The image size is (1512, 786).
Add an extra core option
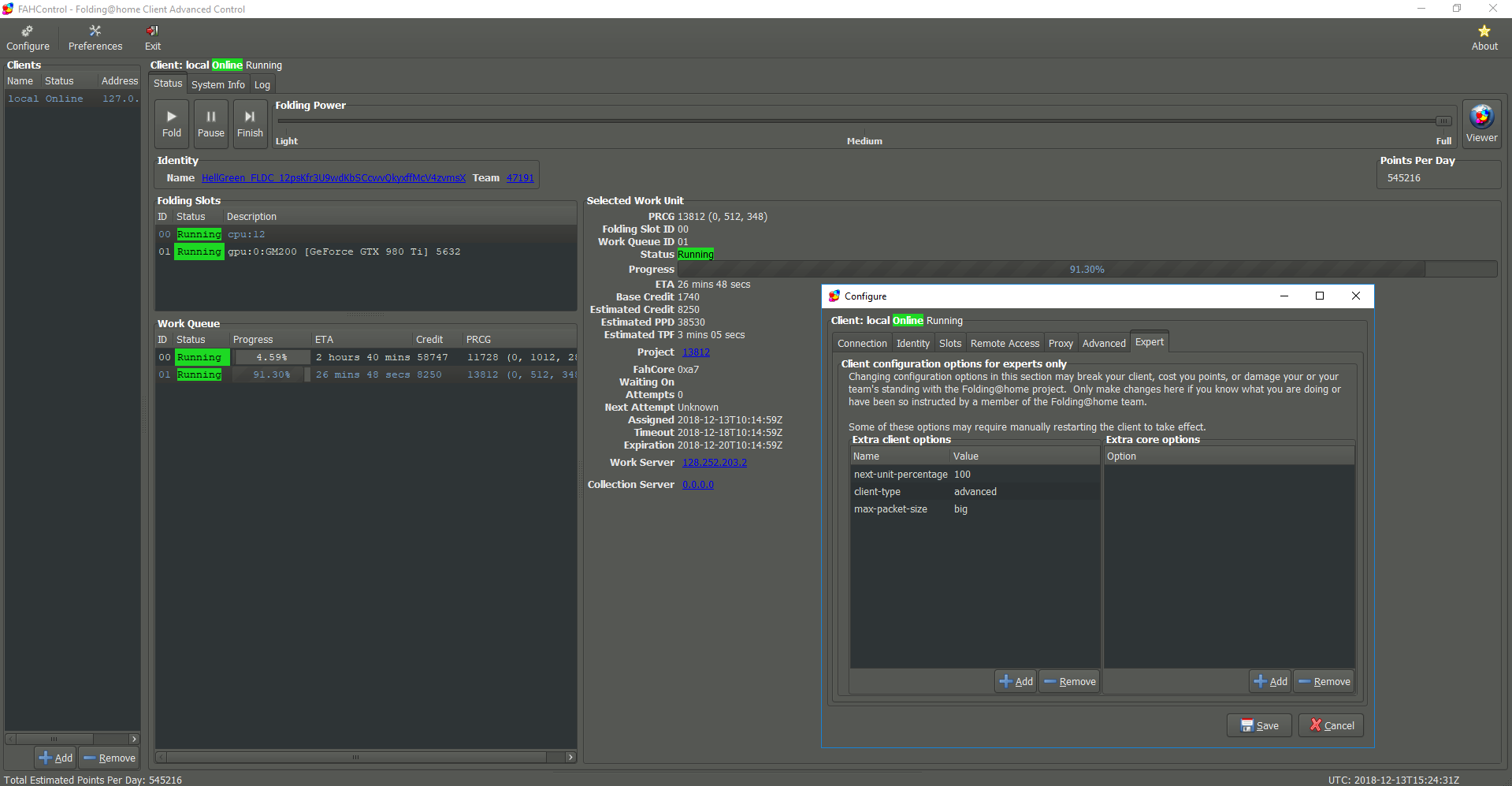coord(1270,681)
